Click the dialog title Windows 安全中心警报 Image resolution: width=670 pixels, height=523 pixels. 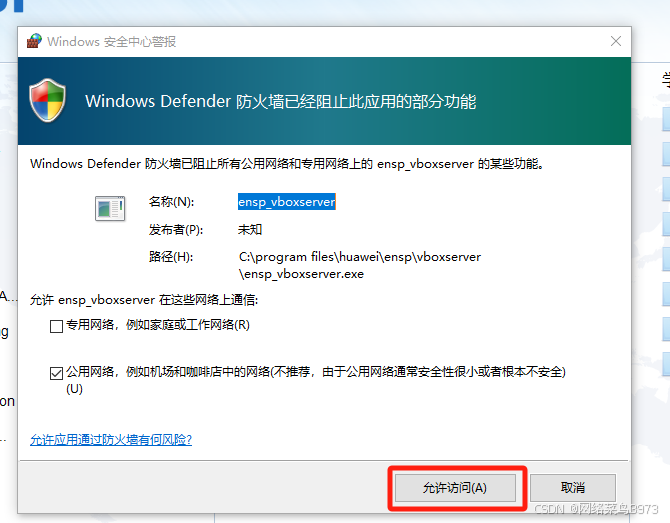(112, 41)
